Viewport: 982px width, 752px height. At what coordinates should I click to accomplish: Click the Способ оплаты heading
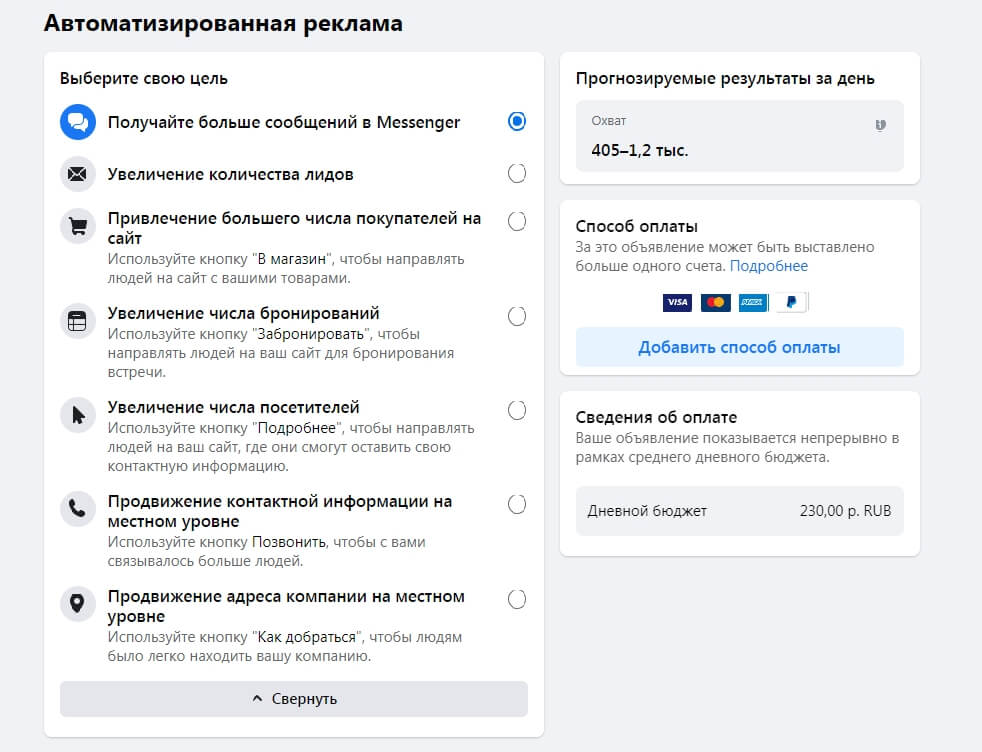point(636,226)
